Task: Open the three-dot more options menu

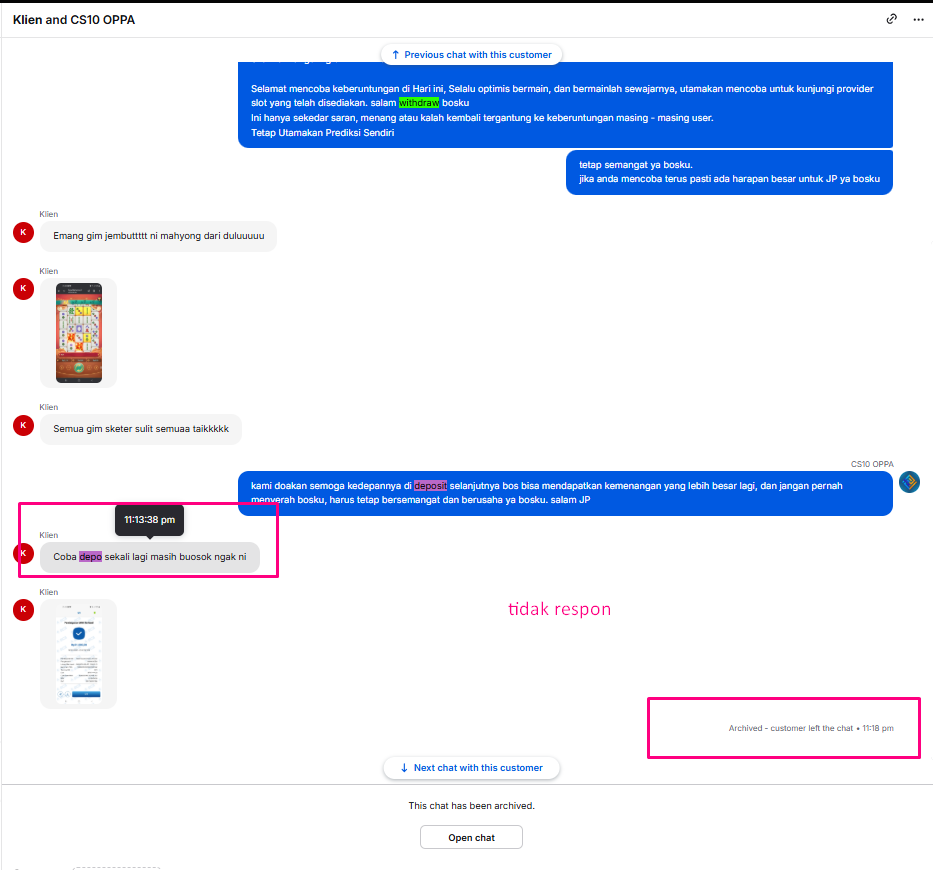Action: (x=918, y=20)
